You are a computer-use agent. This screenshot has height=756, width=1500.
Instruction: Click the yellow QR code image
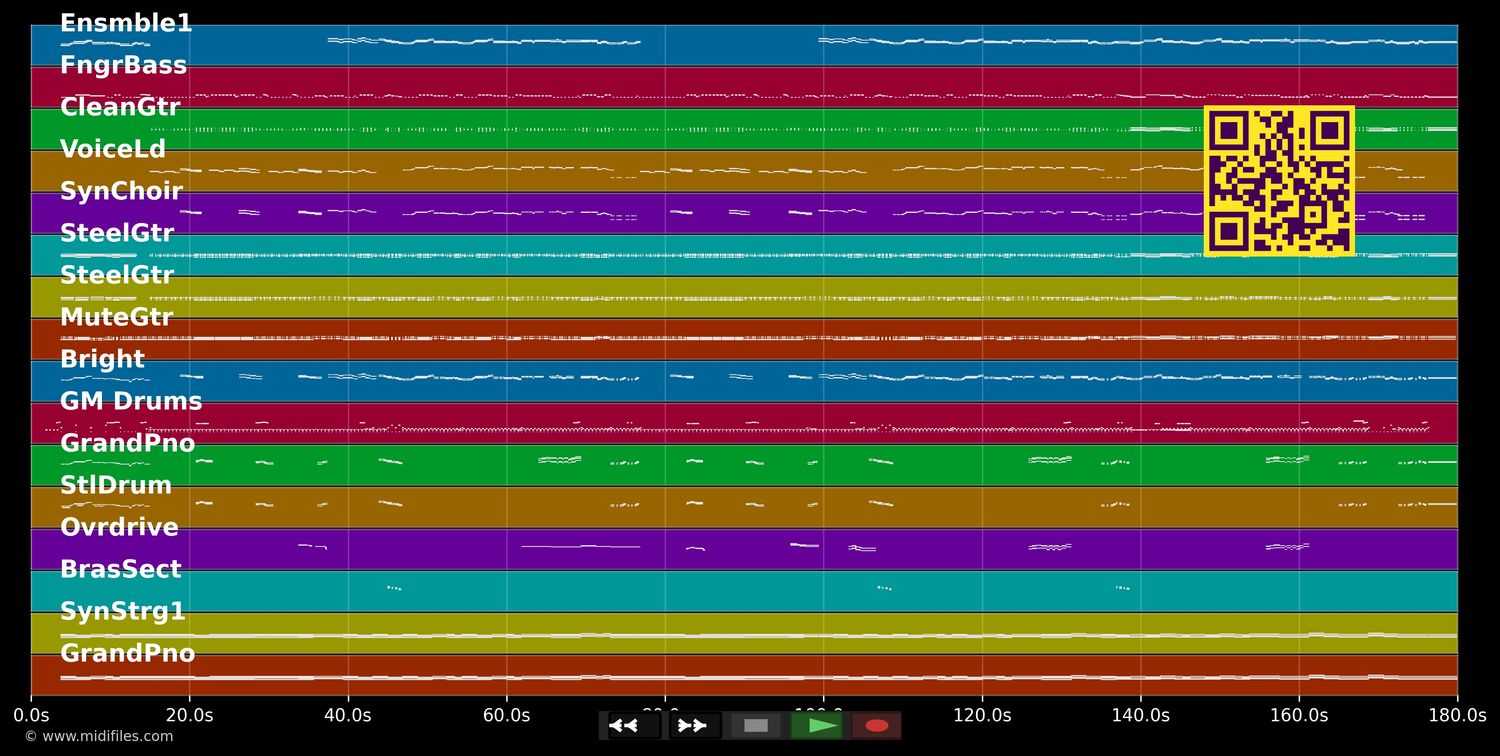click(x=1279, y=181)
